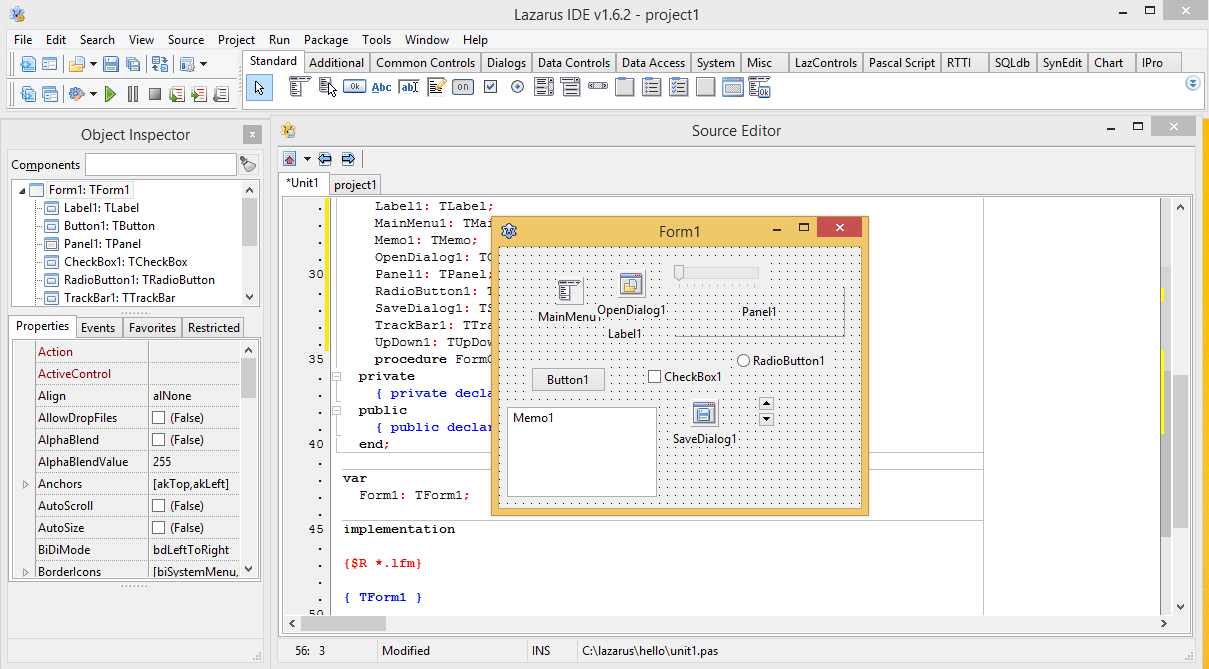The image size is (1209, 669).
Task: Stop the program with the square icon
Action: [154, 94]
